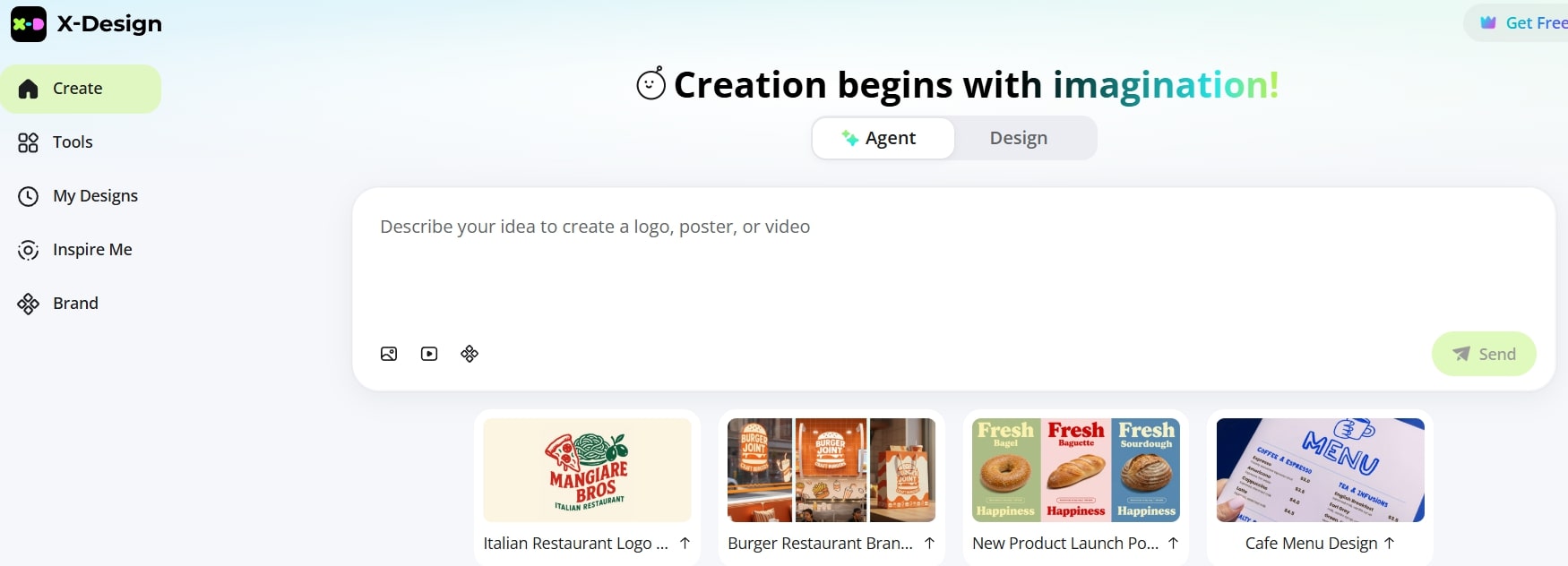Switch to the Agent tab
The height and width of the screenshot is (566, 1568).
tap(883, 138)
